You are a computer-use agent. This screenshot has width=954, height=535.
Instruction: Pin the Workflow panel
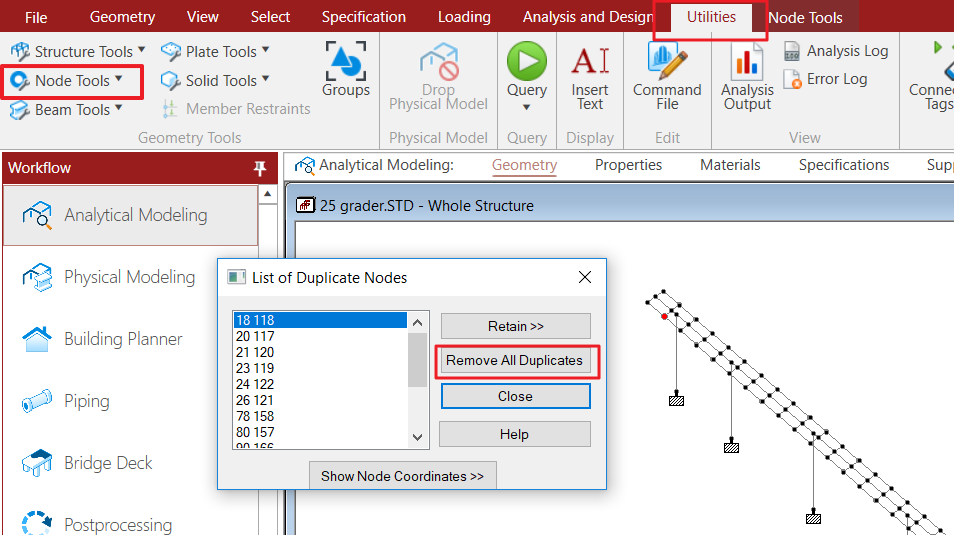click(x=260, y=168)
